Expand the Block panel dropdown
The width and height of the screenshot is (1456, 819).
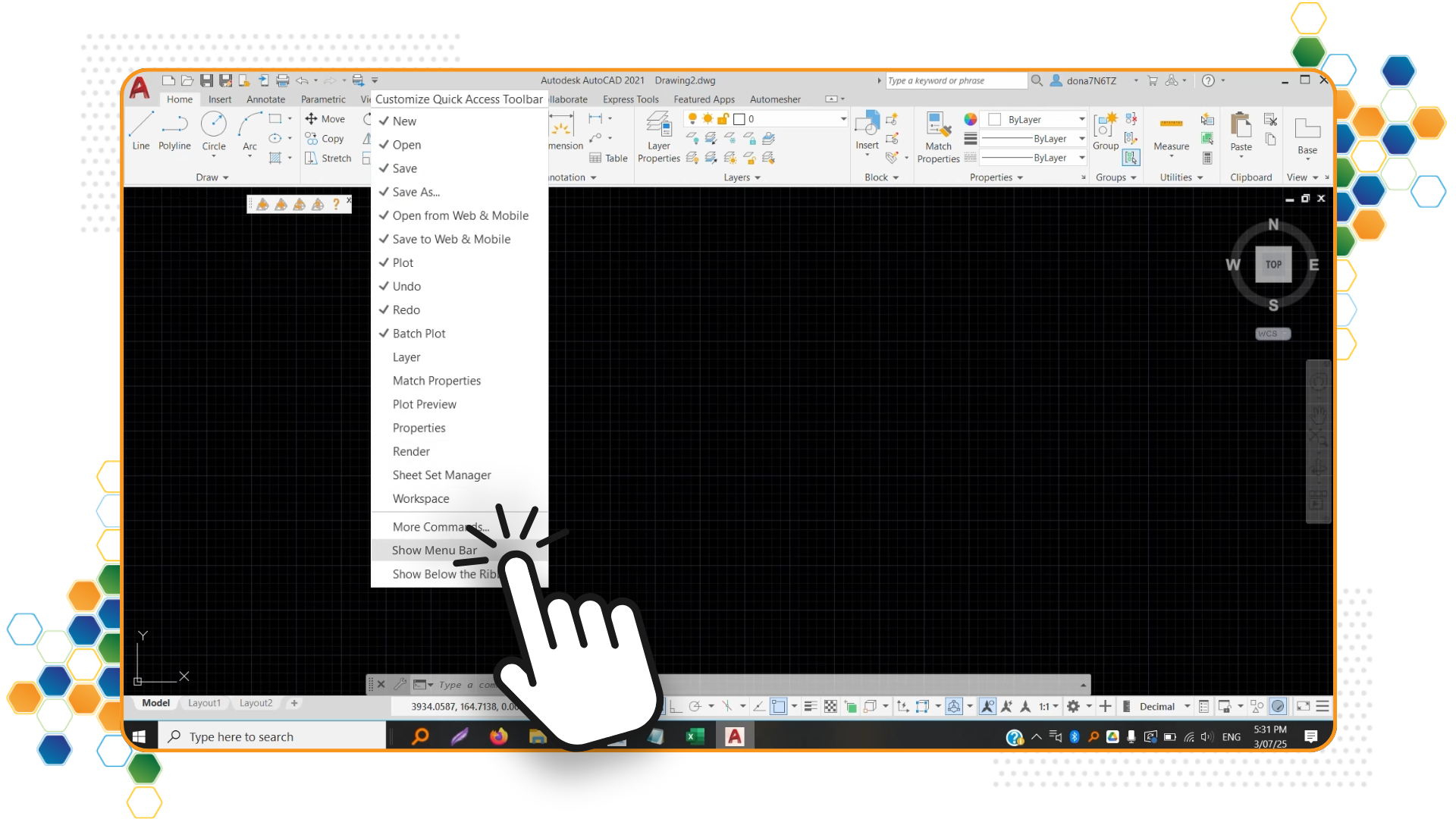coord(882,177)
